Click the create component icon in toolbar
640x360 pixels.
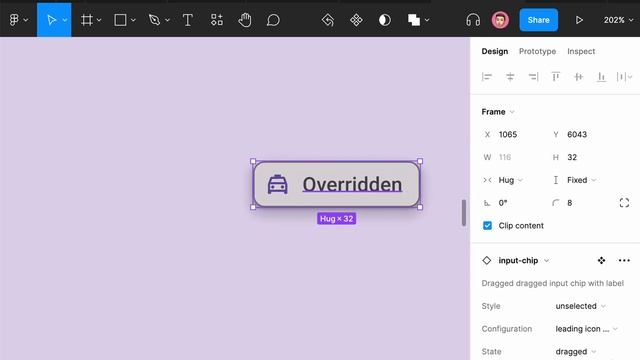[x=356, y=20]
